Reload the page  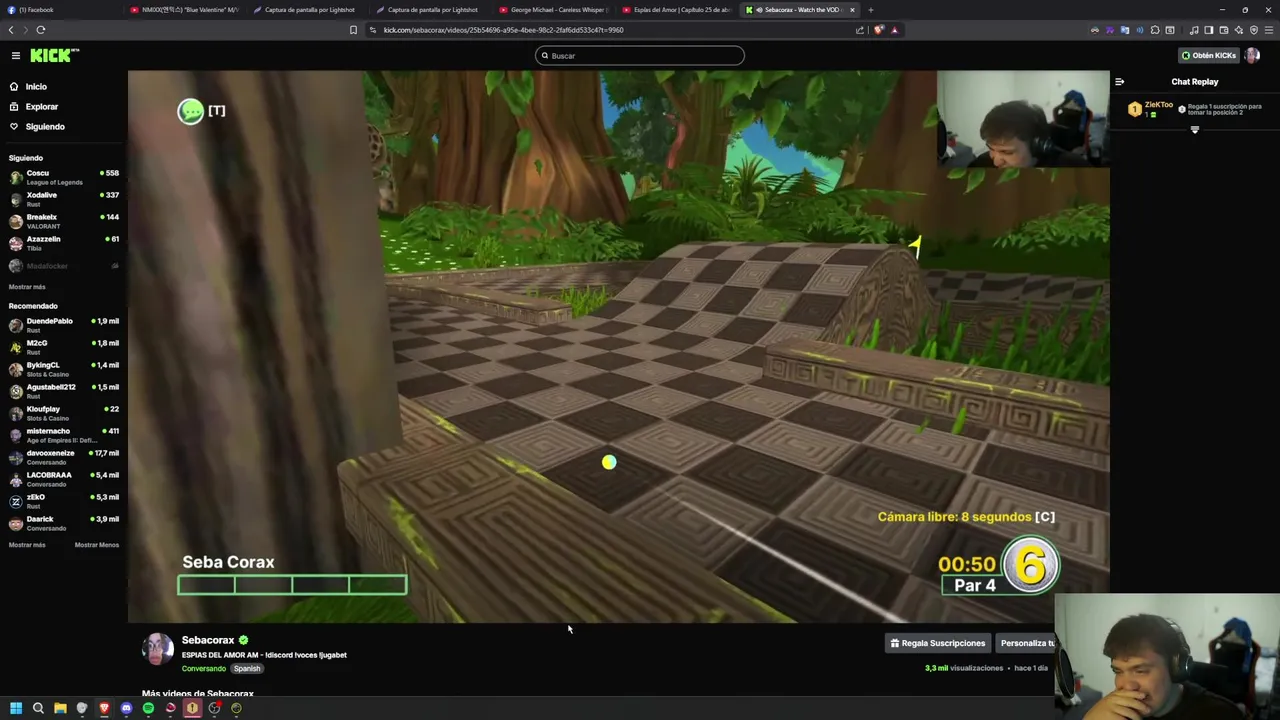(x=41, y=30)
